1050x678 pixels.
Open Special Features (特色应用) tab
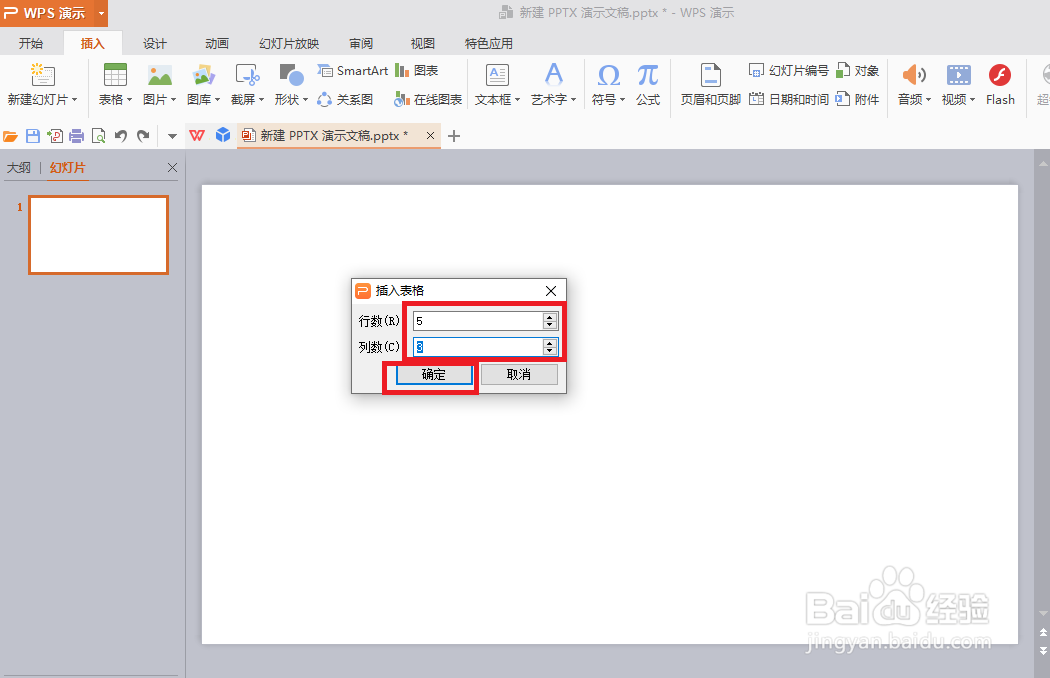pos(489,44)
